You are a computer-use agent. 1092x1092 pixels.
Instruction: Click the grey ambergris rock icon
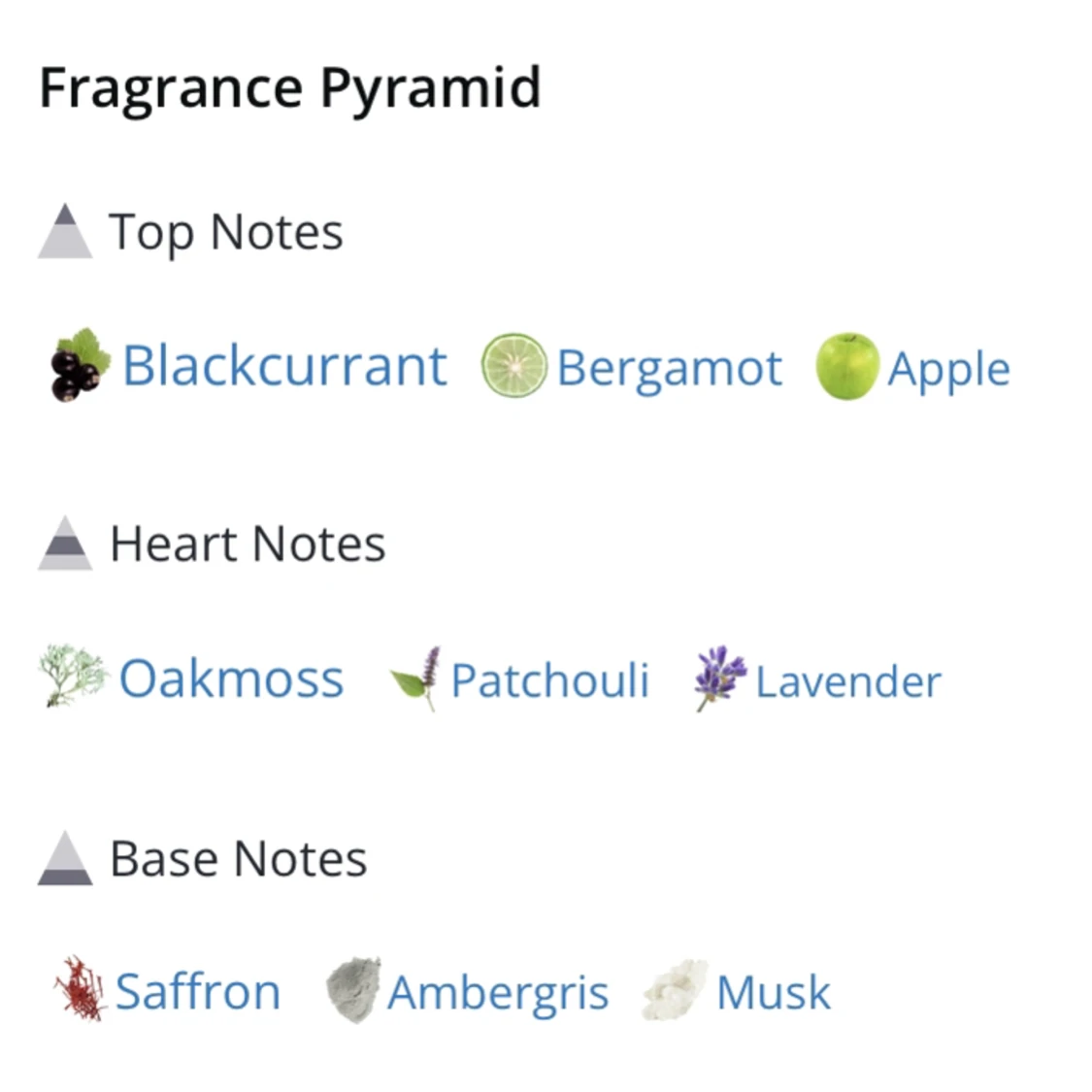click(x=352, y=990)
